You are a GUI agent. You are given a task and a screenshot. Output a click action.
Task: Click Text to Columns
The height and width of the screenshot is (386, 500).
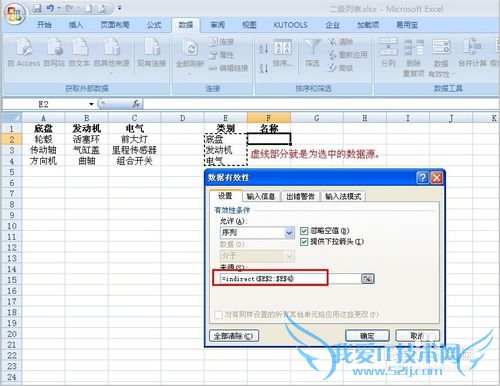pyautogui.click(x=389, y=52)
